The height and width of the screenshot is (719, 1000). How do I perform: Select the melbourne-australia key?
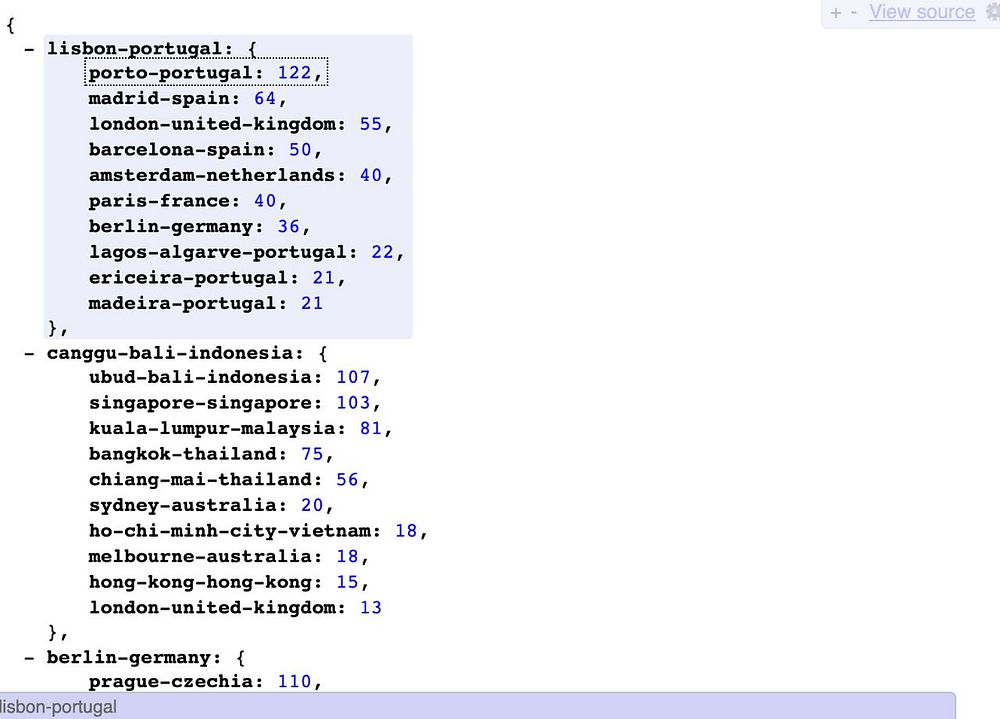pyautogui.click(x=200, y=557)
